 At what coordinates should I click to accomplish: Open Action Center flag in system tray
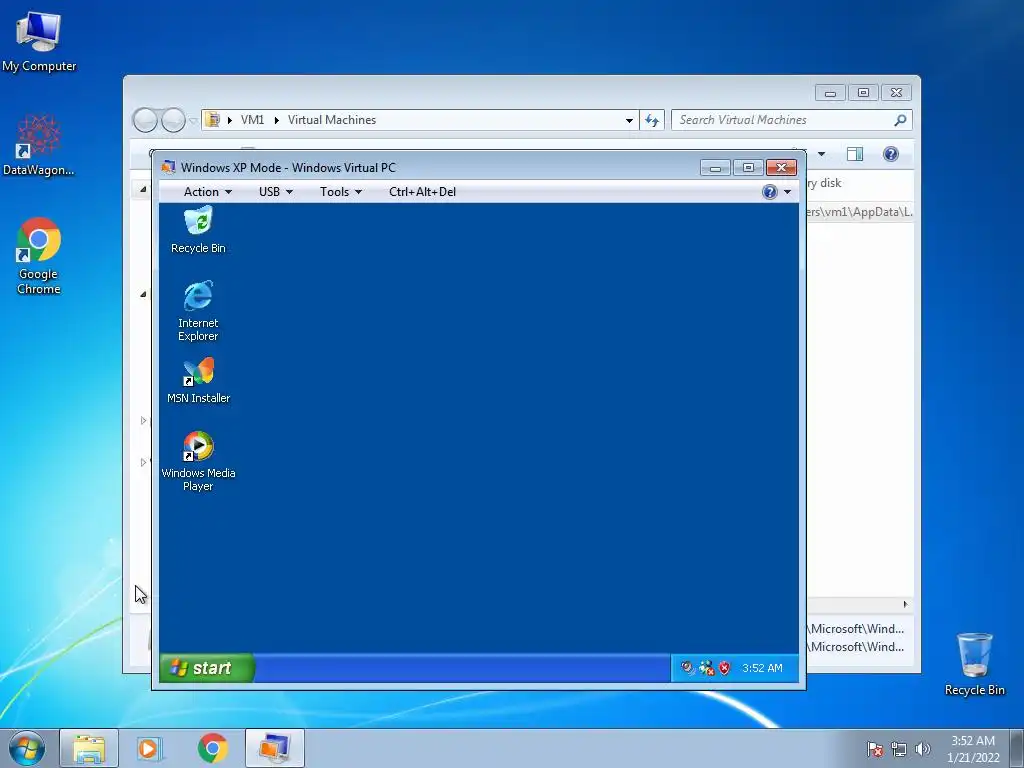[874, 749]
